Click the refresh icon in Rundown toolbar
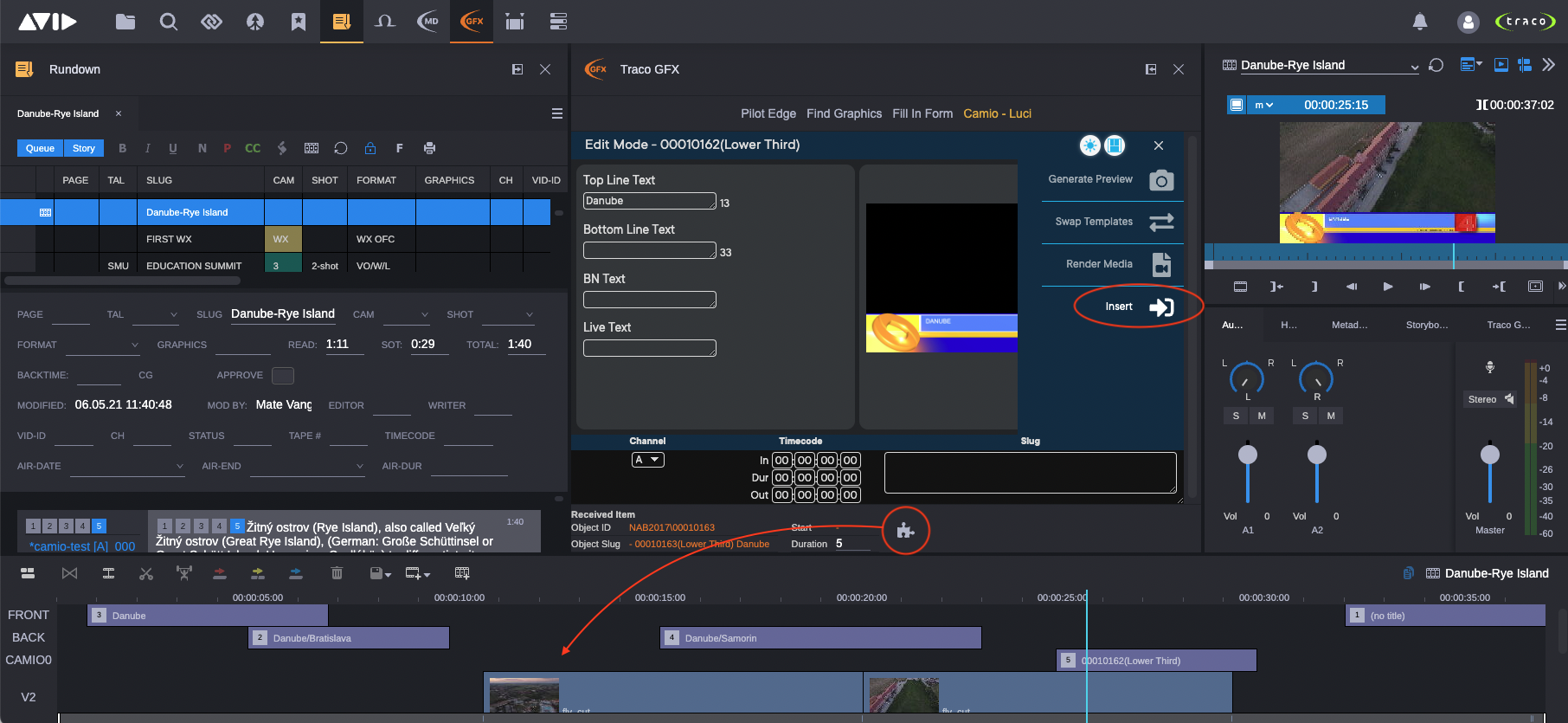Screen dimensions: 1568x723 [341, 148]
